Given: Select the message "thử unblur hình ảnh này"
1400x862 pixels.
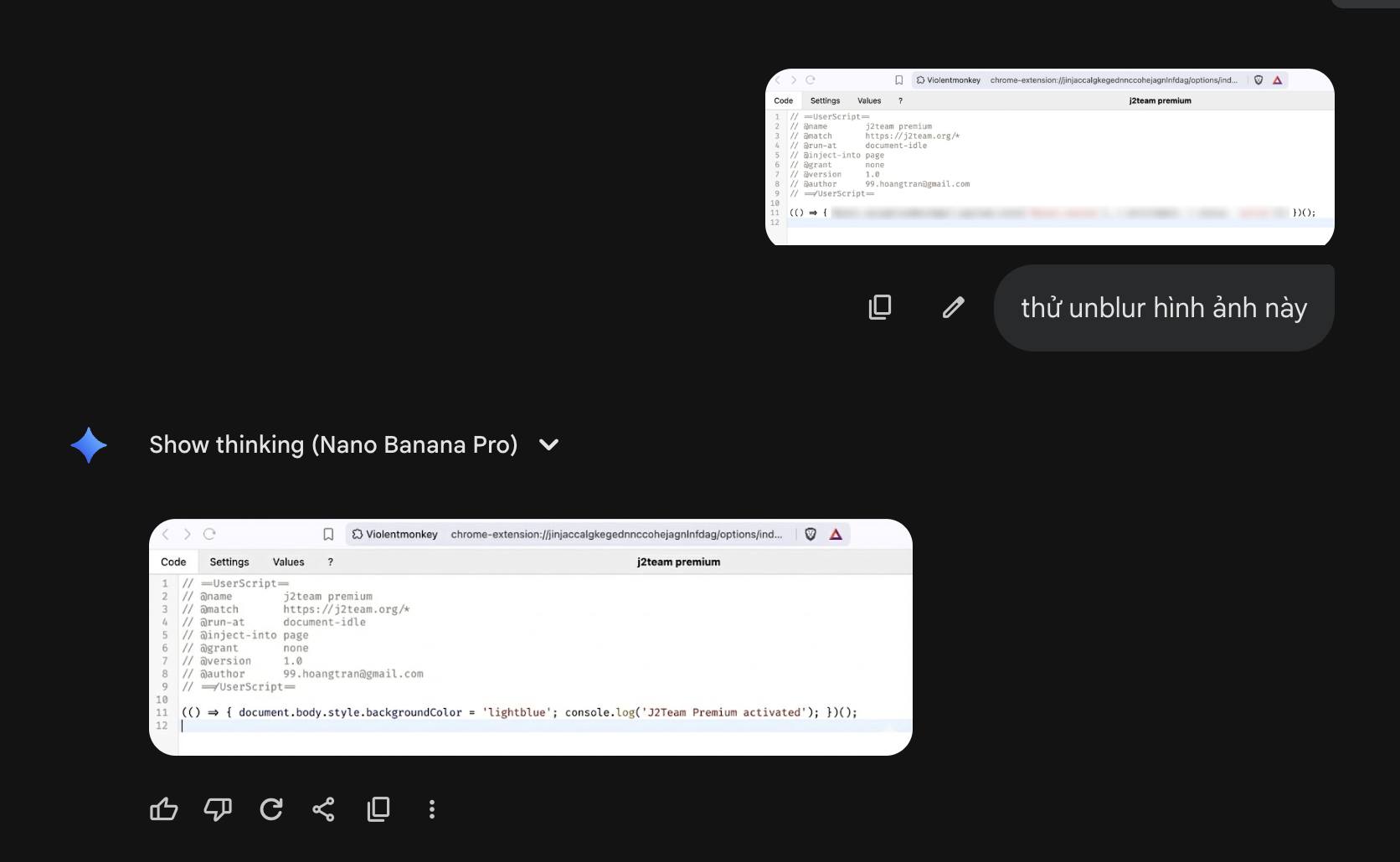Looking at the screenshot, I should click(1164, 308).
